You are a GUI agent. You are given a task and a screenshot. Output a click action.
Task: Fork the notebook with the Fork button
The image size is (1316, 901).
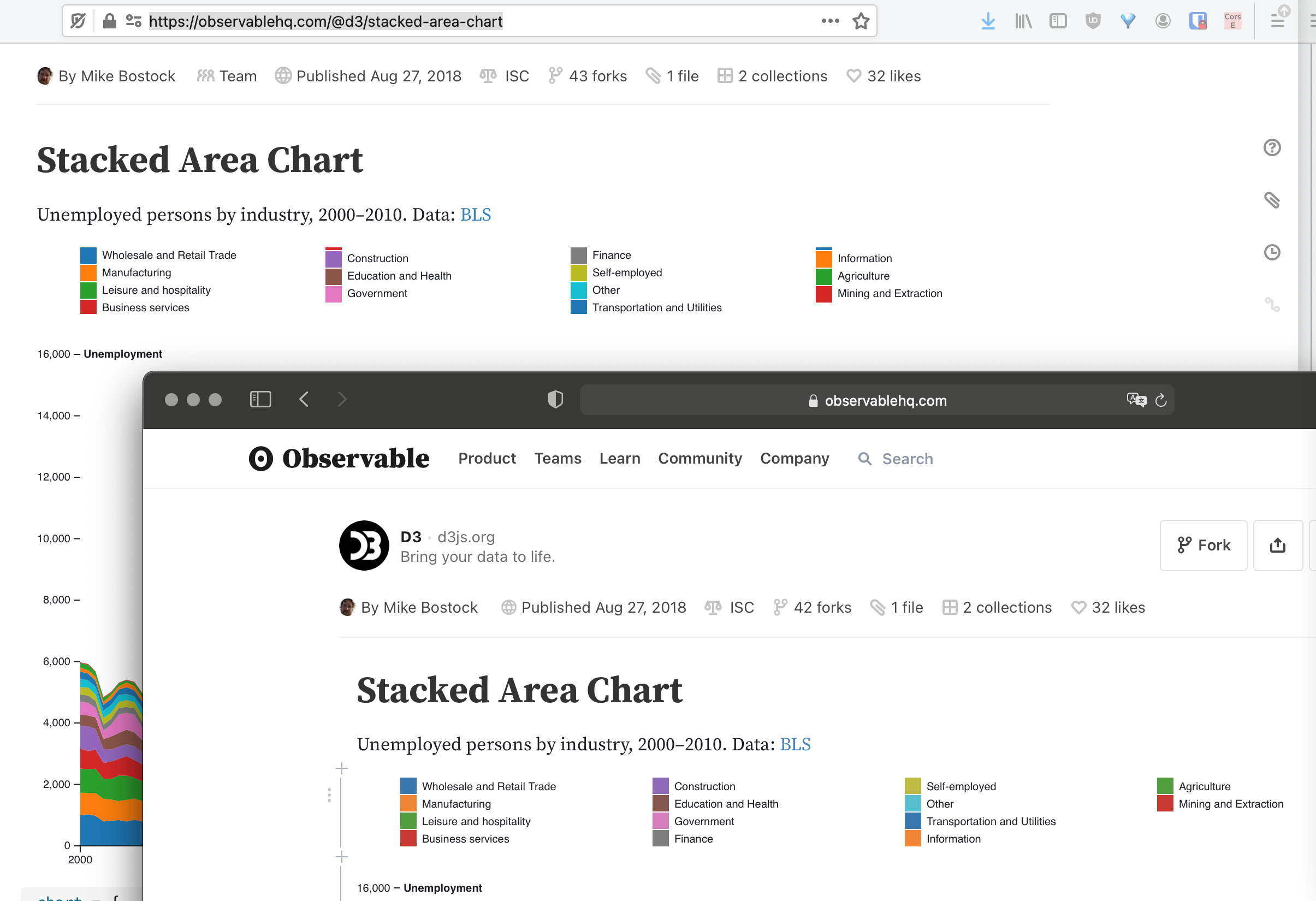(x=1204, y=546)
